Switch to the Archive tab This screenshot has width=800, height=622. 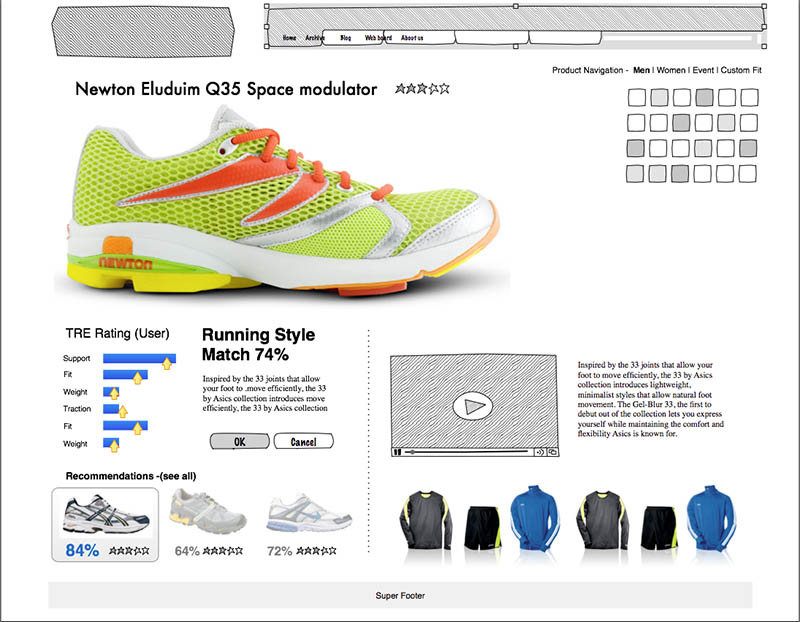(315, 38)
